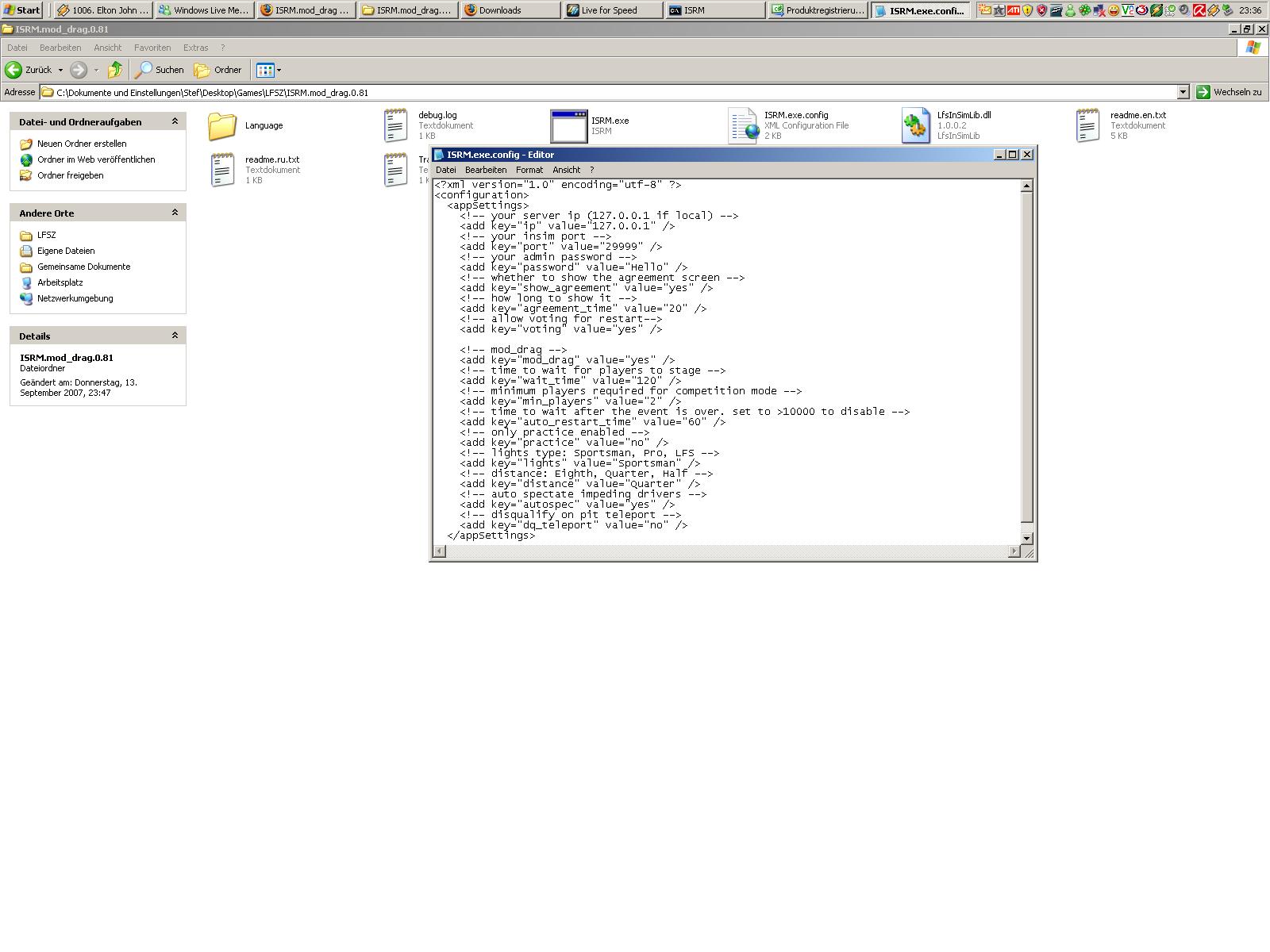The height and width of the screenshot is (952, 1270).
Task: Open Explorer Ansicht menu
Action: tap(108, 48)
